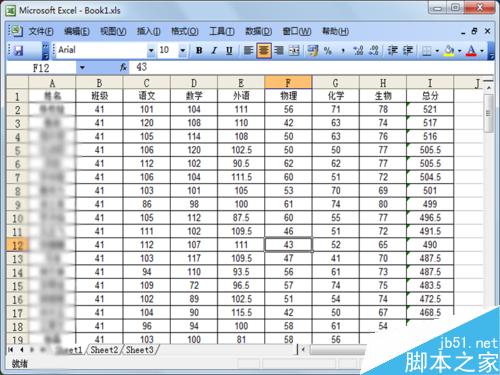Open the Borders dropdown arrow
This screenshot has width=500, height=375.
[437, 51]
